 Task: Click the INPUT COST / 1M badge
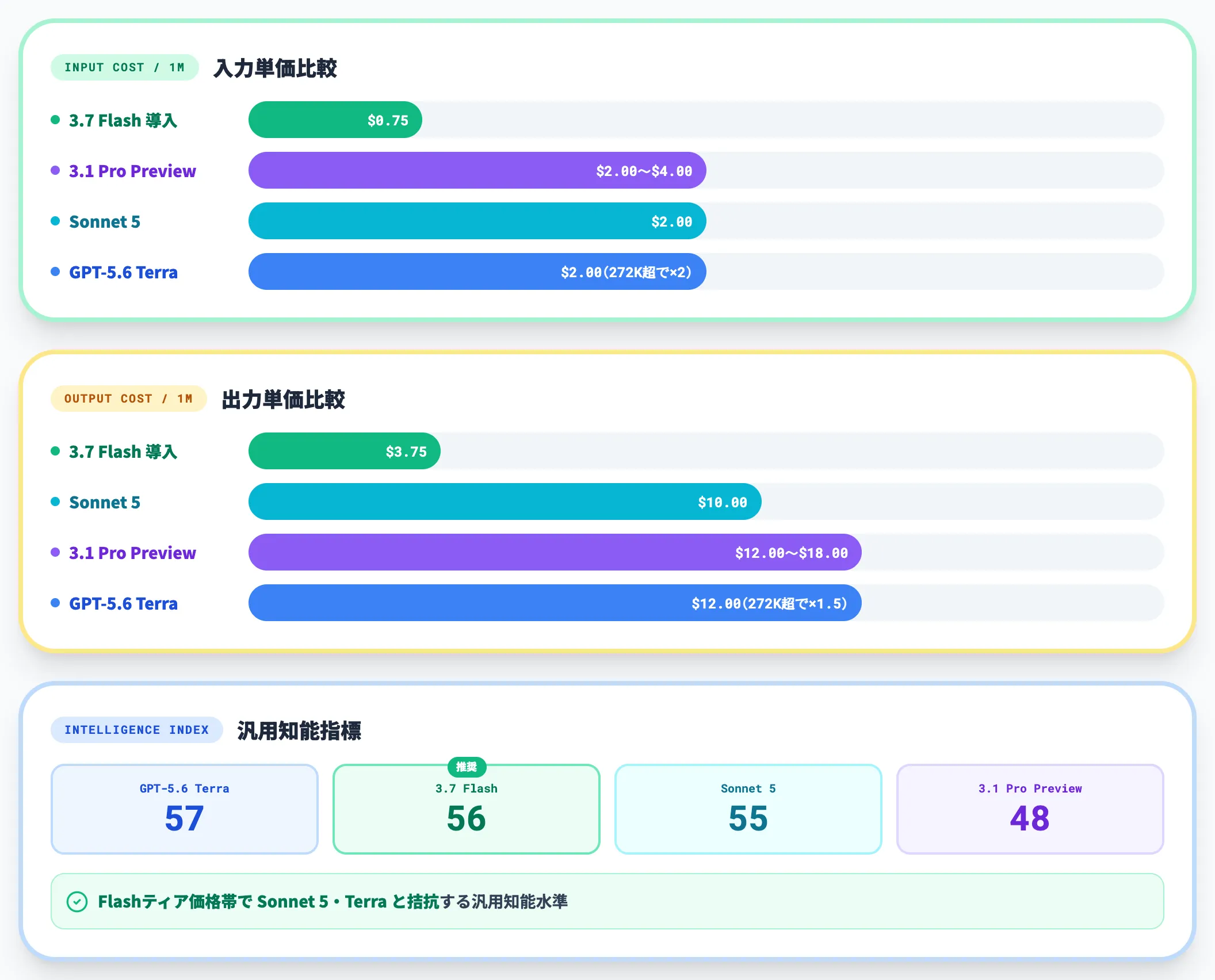pos(125,67)
